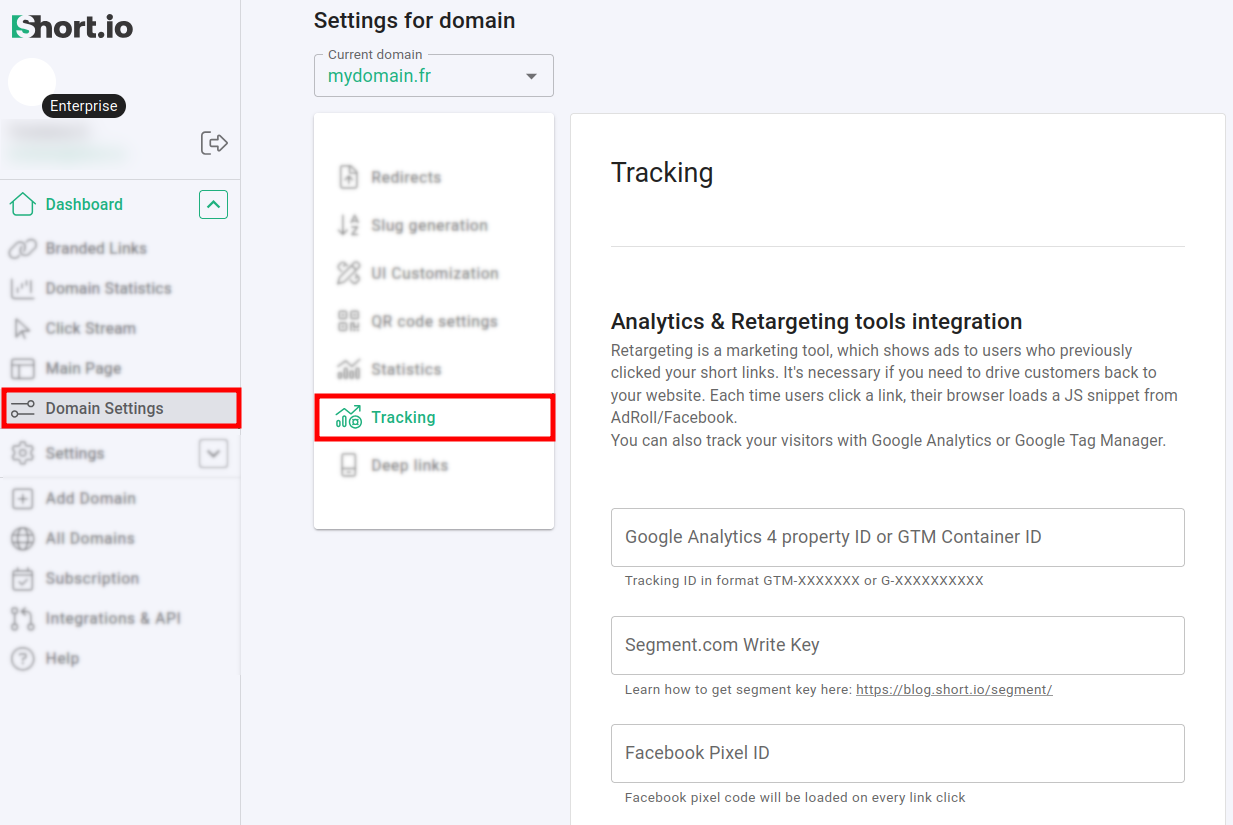Expand the Settings section chevron
1233x825 pixels.
213,453
